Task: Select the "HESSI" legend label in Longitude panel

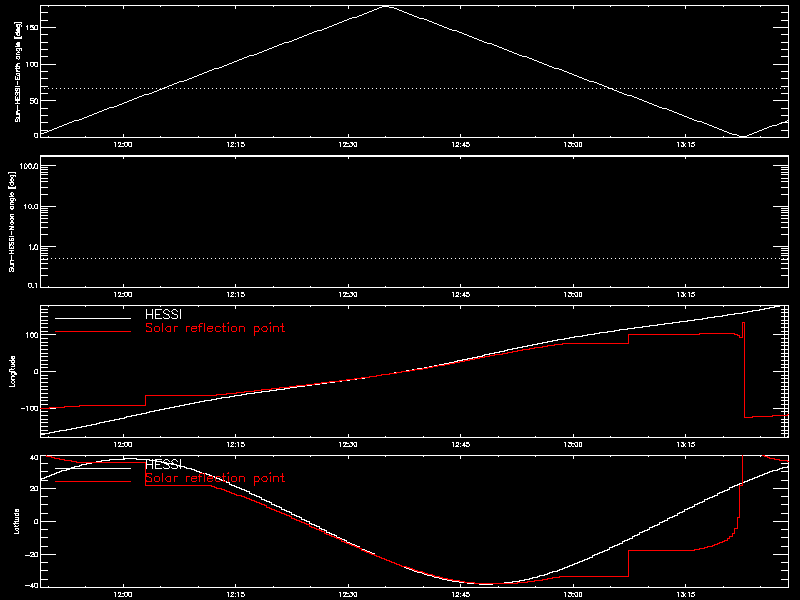Action: (x=163, y=314)
